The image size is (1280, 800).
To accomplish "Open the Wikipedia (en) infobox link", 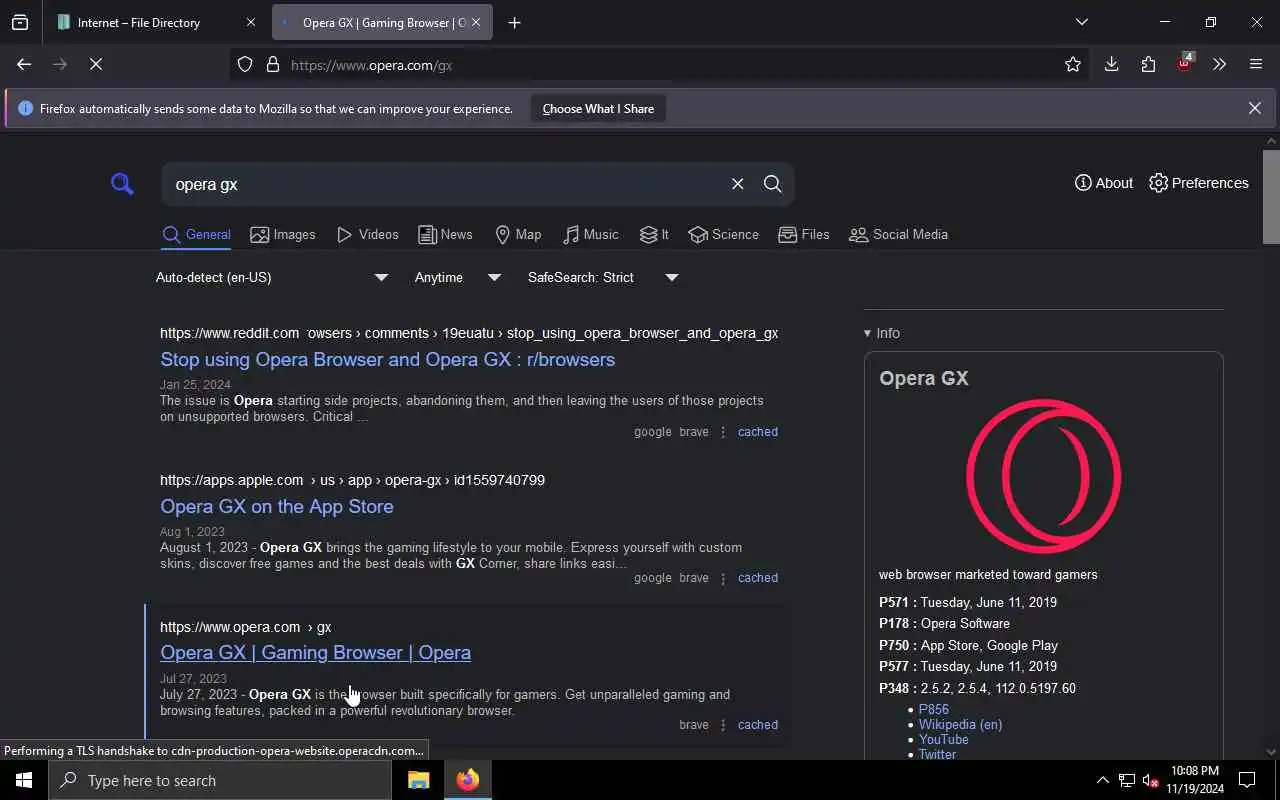I will tap(960, 725).
